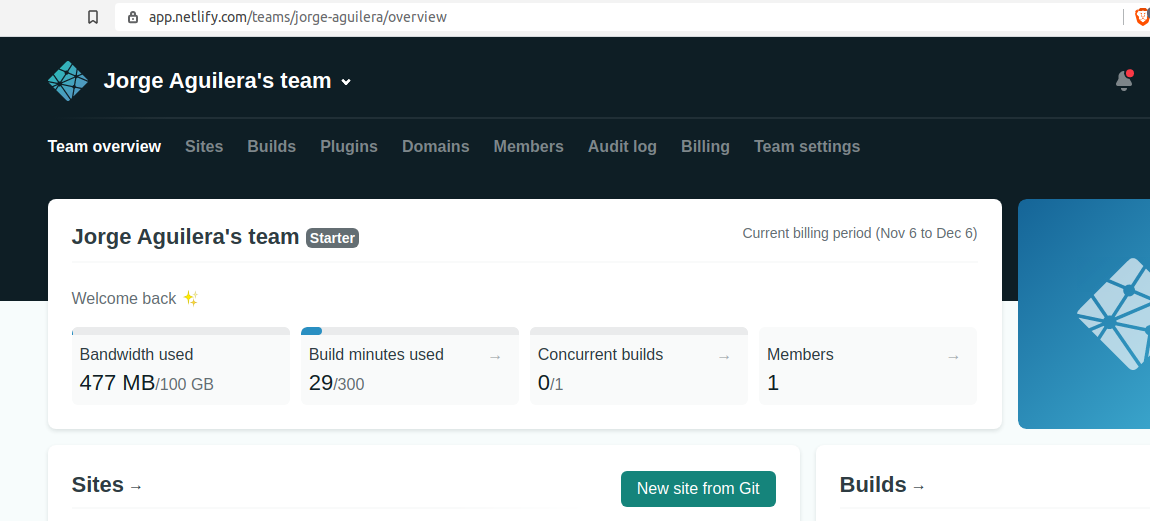
Task: Click the Starter plan badge
Action: 332,238
